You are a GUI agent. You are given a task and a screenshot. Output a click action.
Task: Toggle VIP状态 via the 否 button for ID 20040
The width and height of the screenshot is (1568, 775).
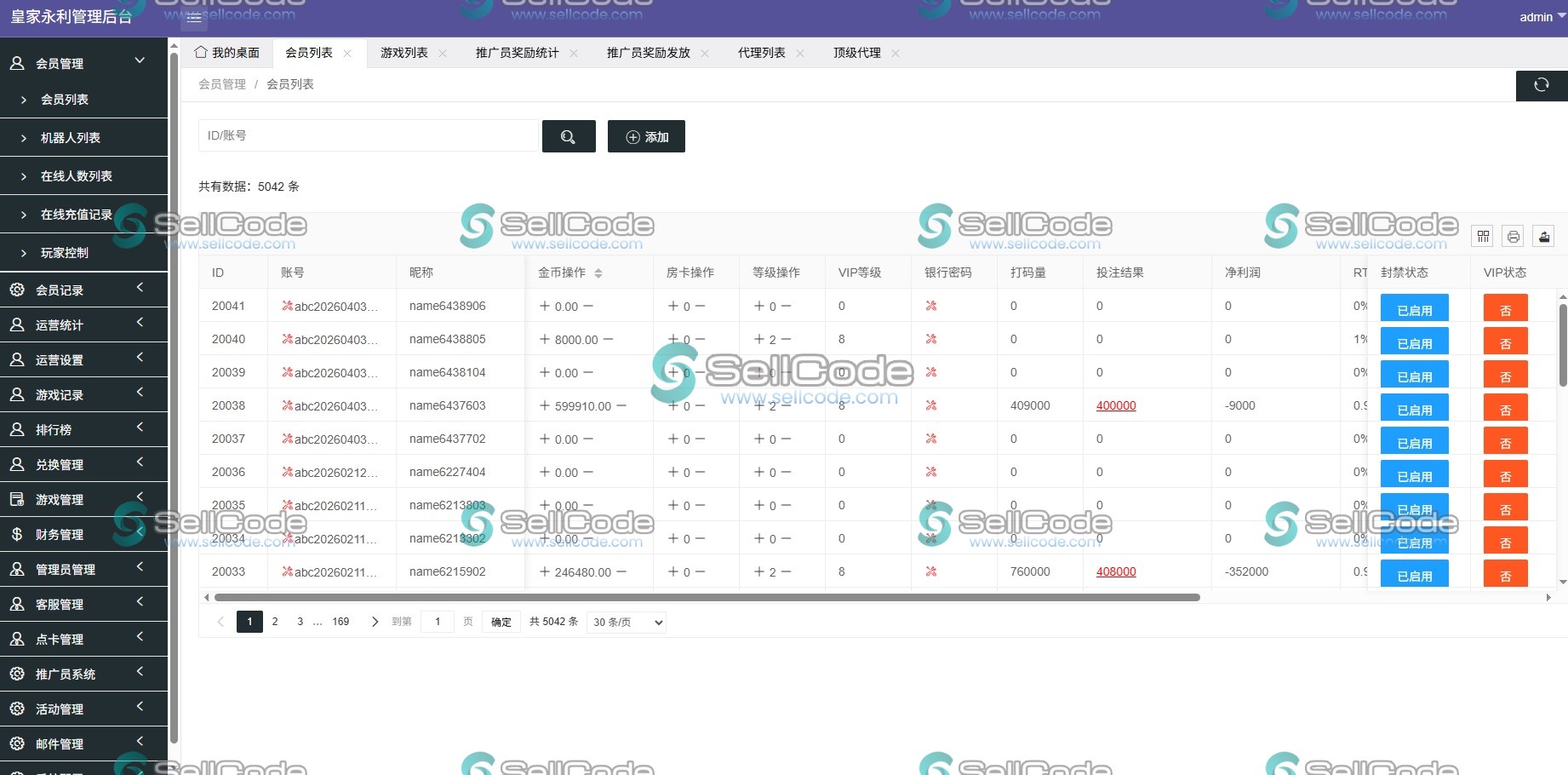(1505, 342)
